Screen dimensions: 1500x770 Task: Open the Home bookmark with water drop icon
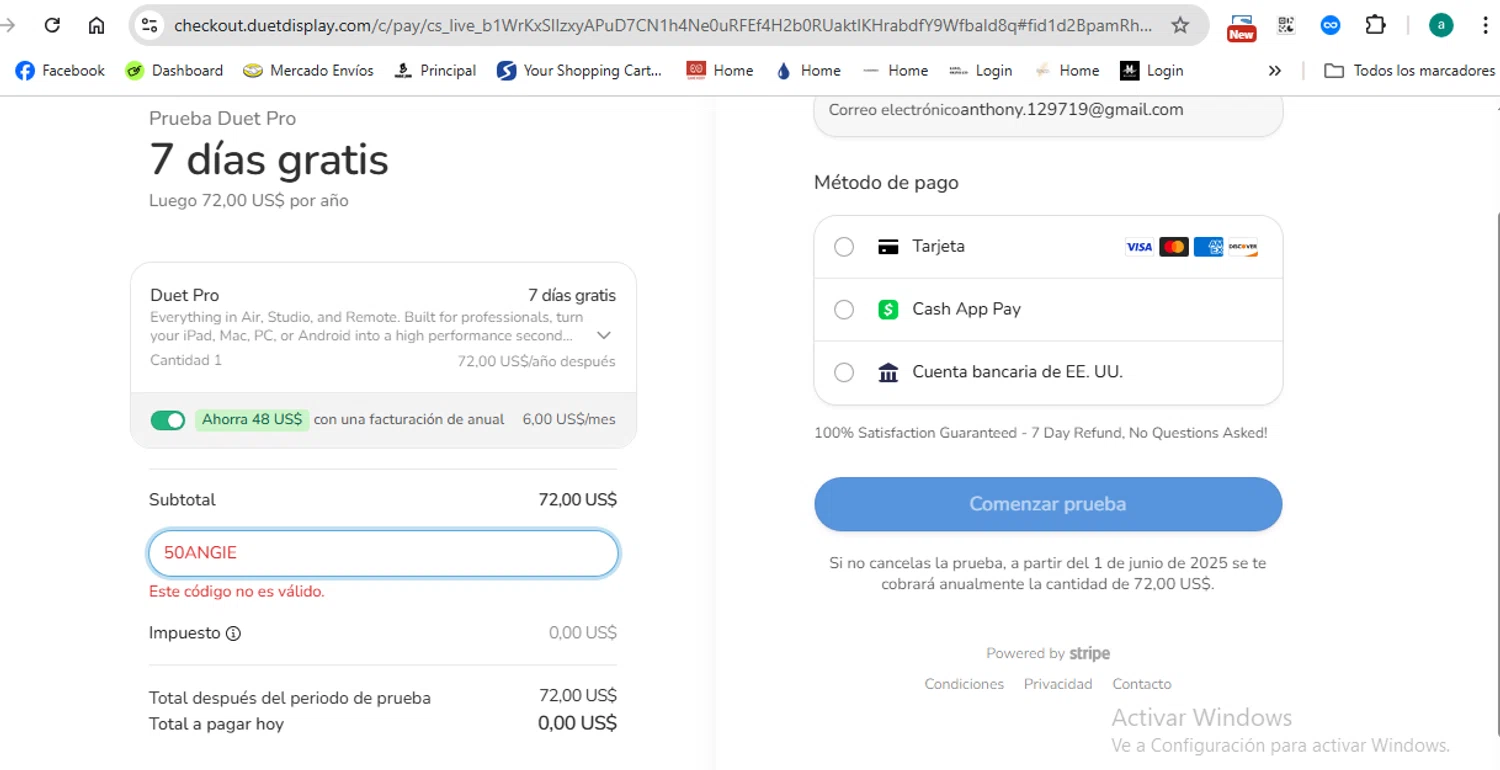pos(808,70)
